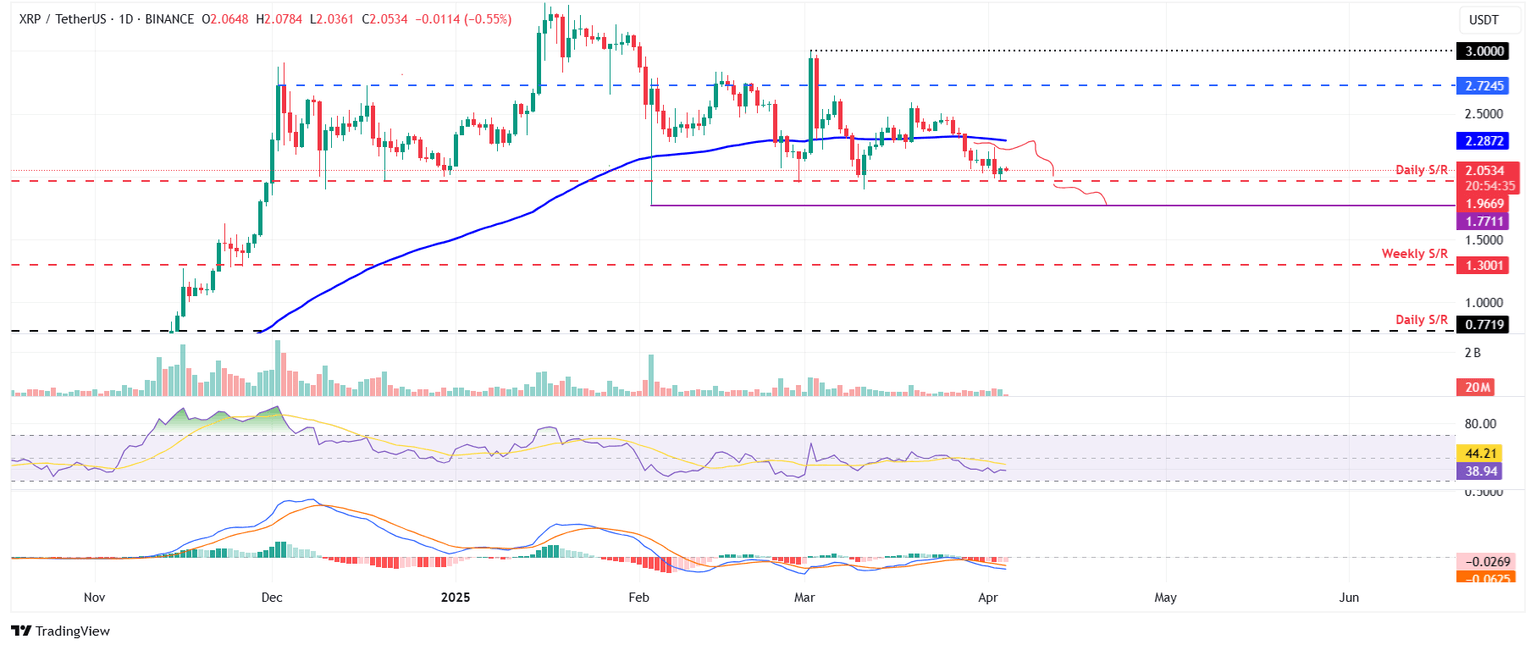Click the red 2.0534 current price label

coord(1483,171)
